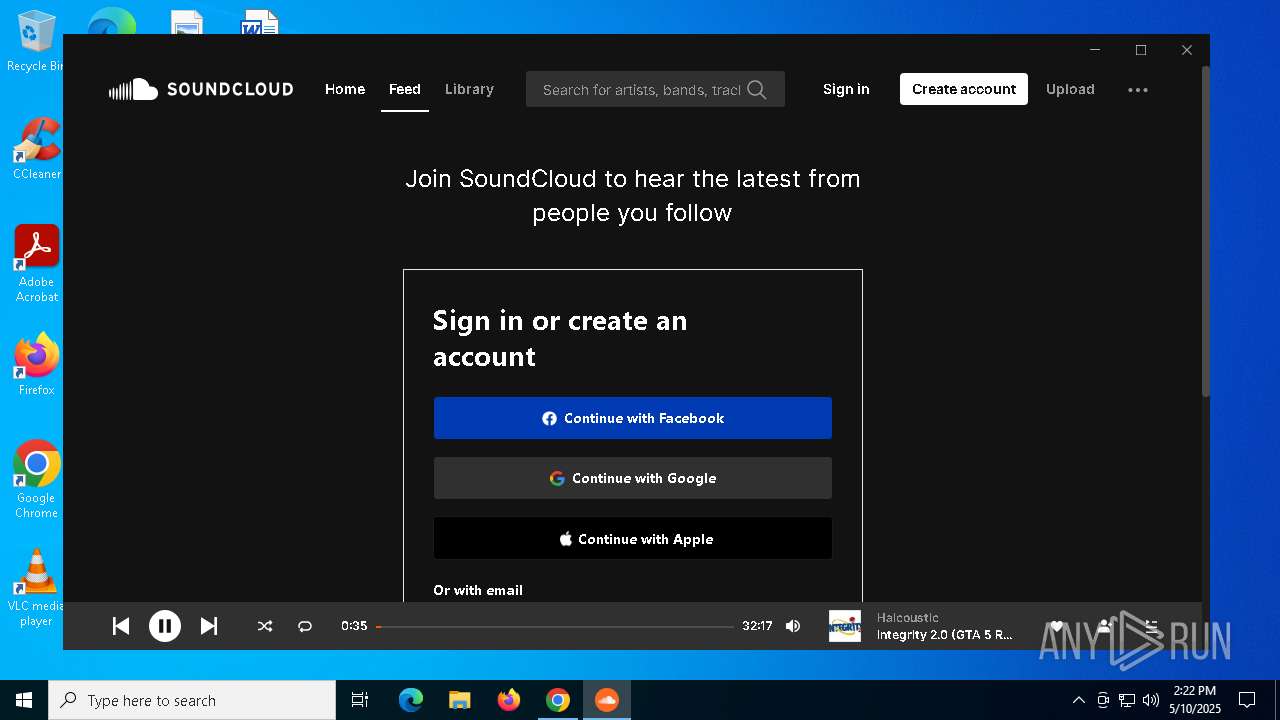Screen dimensions: 1280x720
Task: Continue with Facebook
Action: (633, 418)
